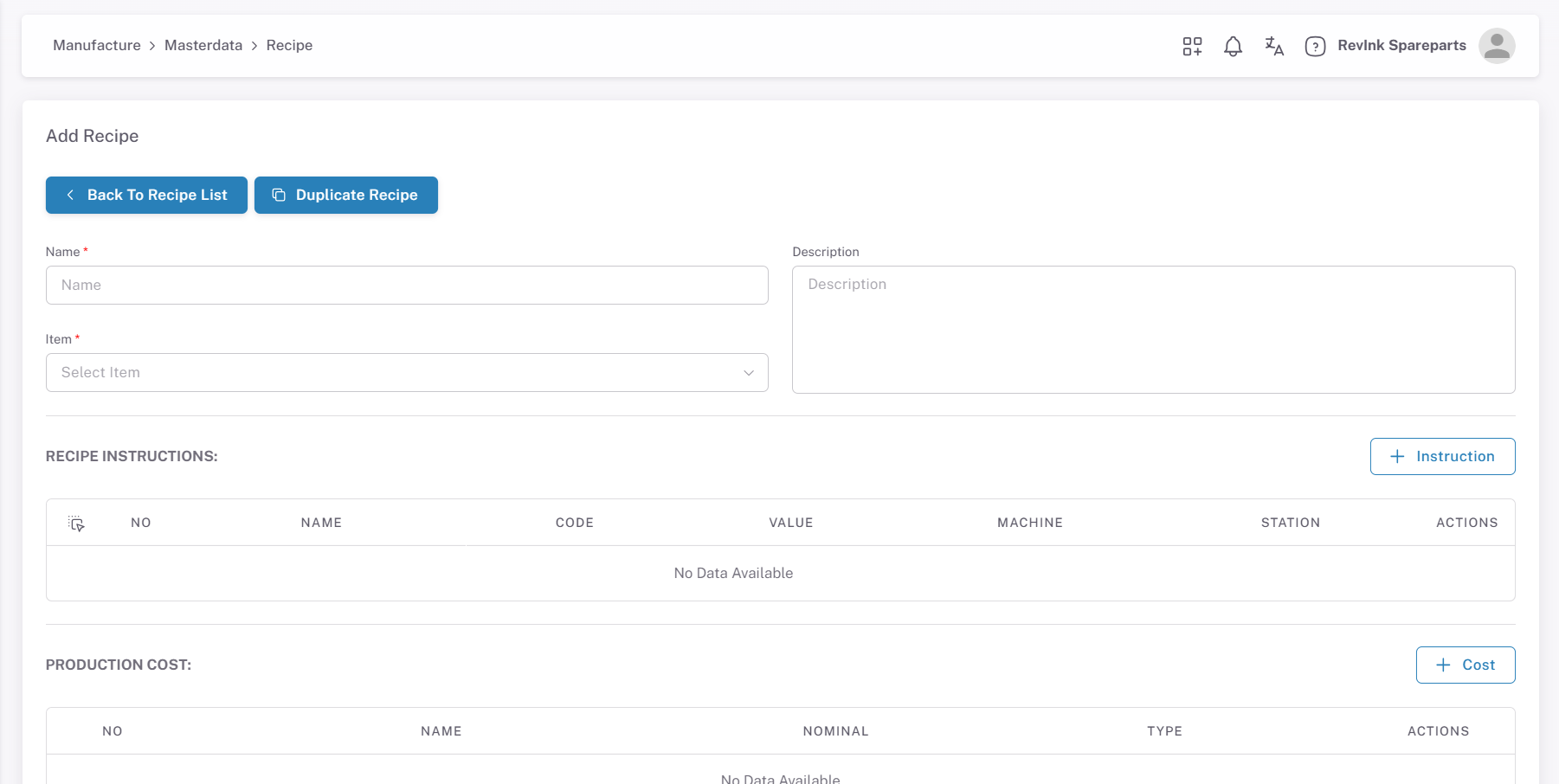Image resolution: width=1559 pixels, height=784 pixels.
Task: Add a new production Cost
Action: point(1465,665)
